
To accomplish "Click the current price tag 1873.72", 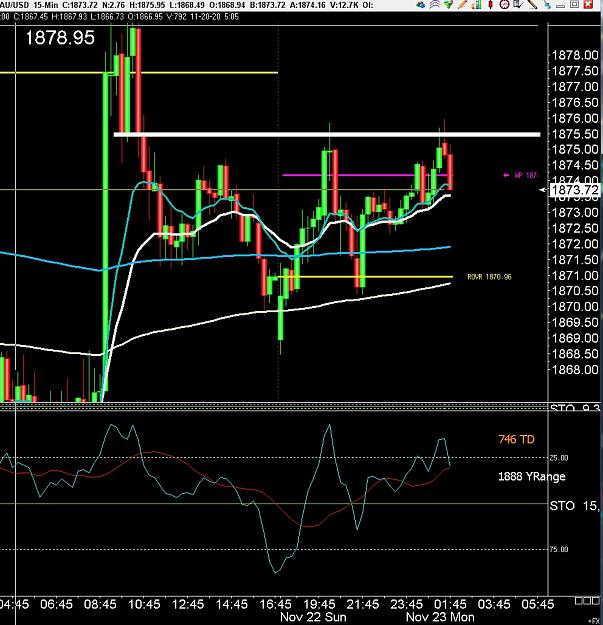I will click(575, 190).
